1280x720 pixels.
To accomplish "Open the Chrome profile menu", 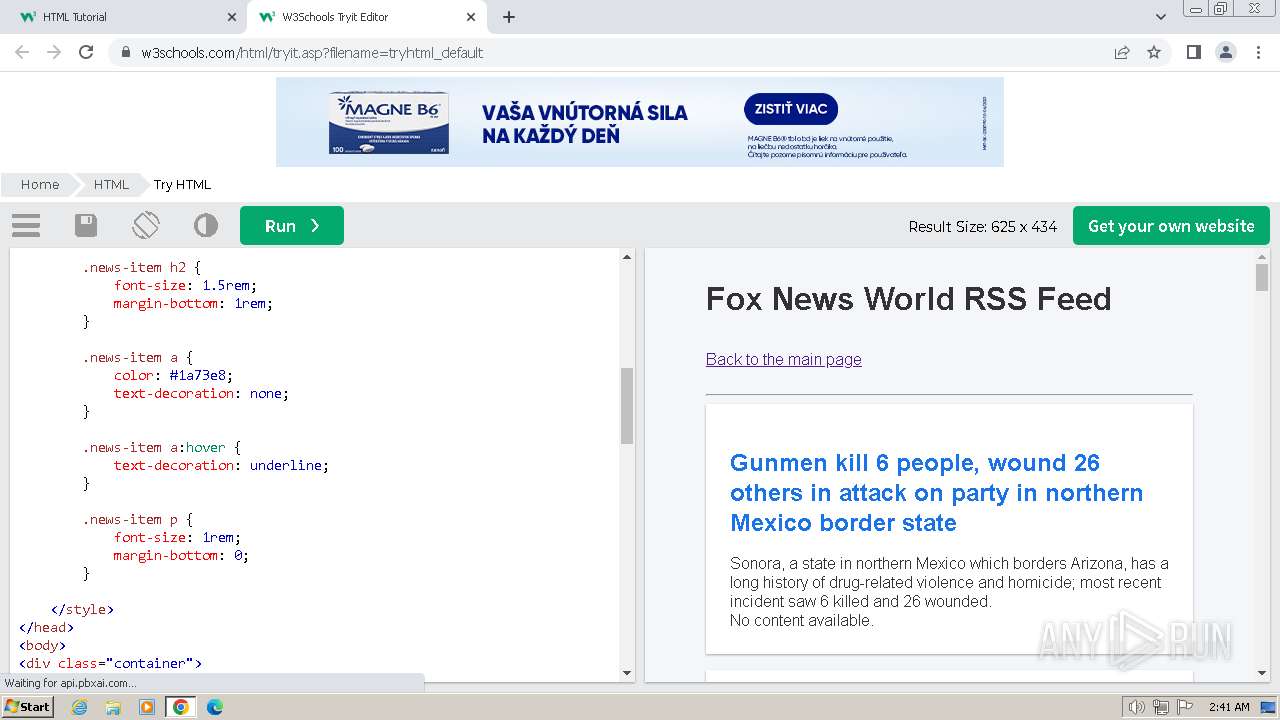I will pyautogui.click(x=1226, y=52).
